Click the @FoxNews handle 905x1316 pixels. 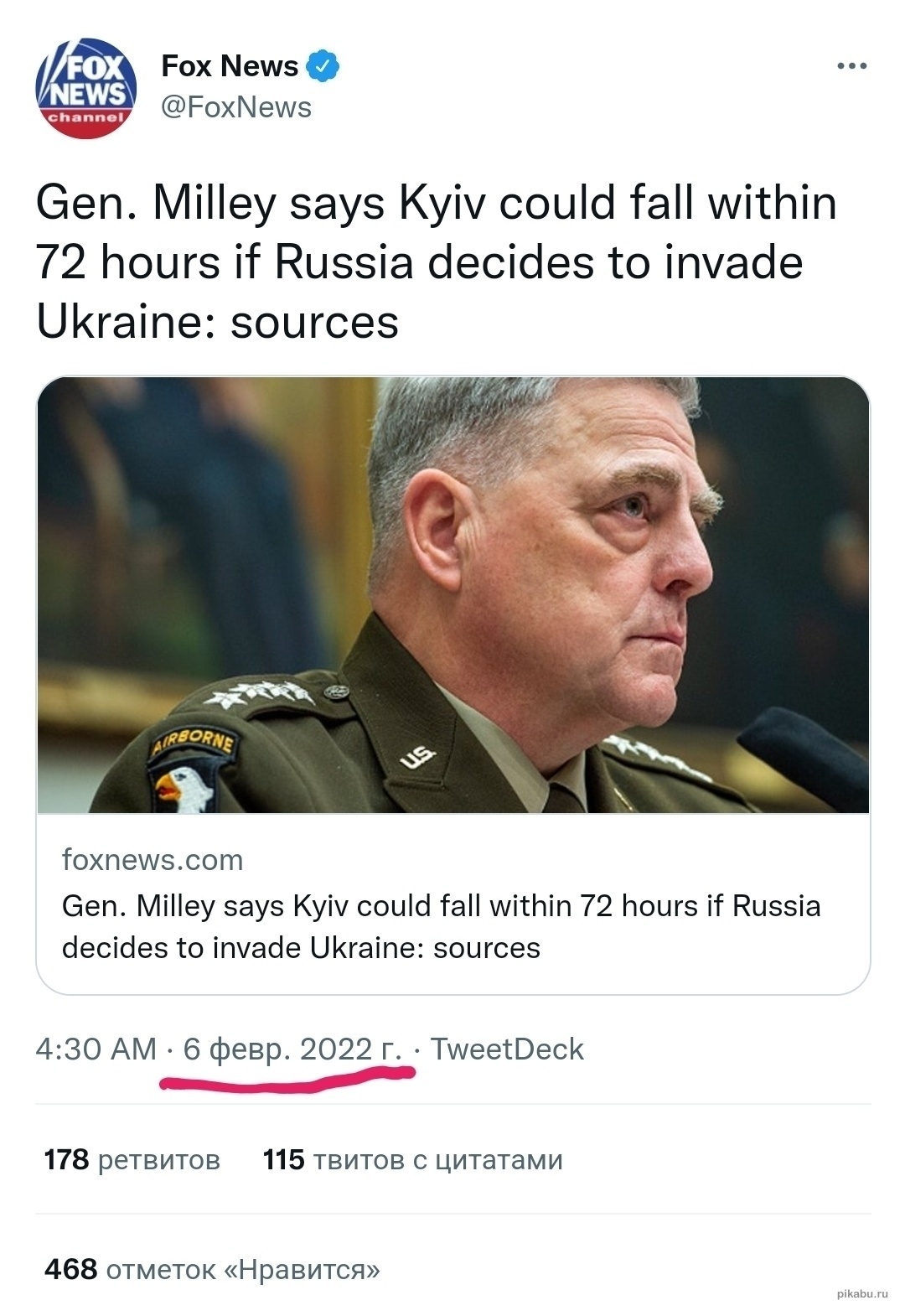click(x=236, y=107)
